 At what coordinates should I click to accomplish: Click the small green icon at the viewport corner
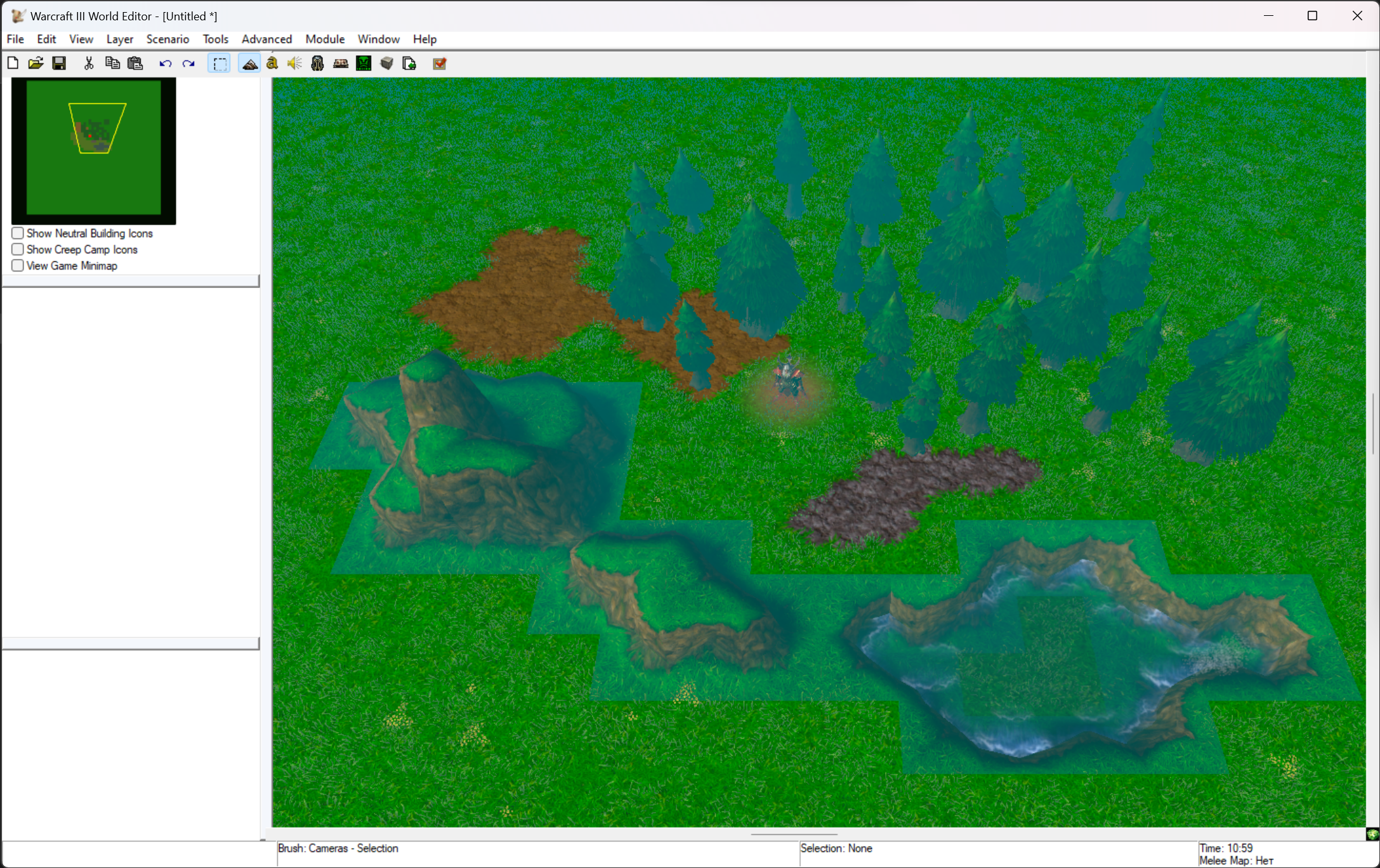1372,834
